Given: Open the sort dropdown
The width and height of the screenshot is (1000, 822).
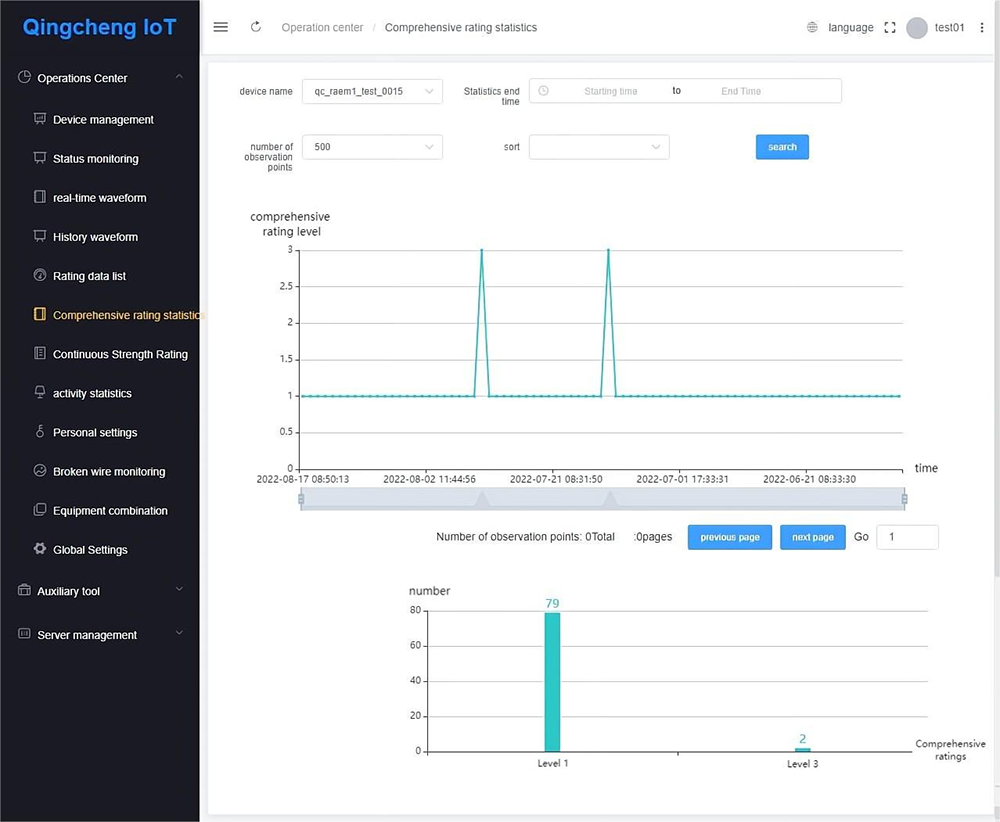Looking at the screenshot, I should 599,147.
